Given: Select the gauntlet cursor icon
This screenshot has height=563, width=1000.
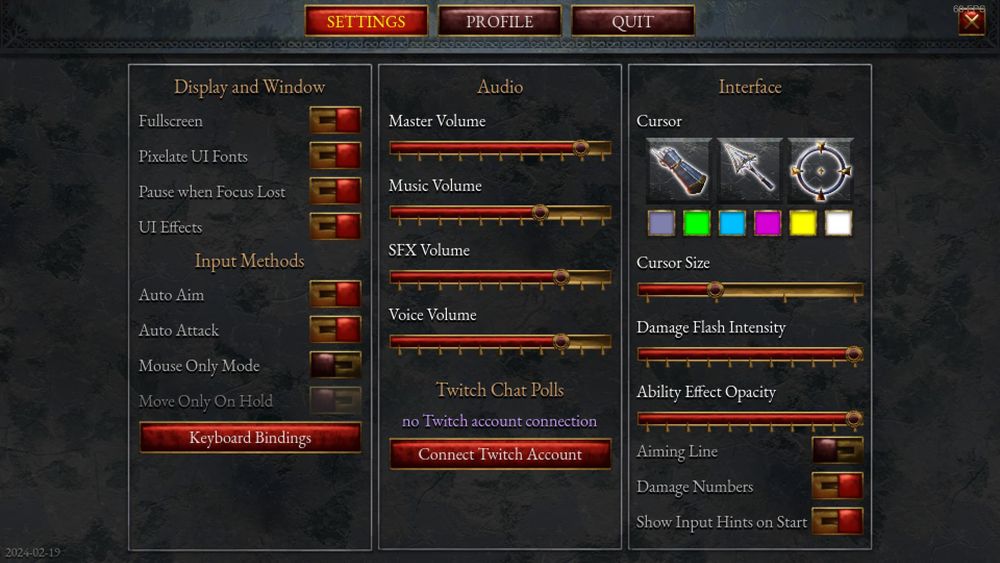Looking at the screenshot, I should click(679, 170).
